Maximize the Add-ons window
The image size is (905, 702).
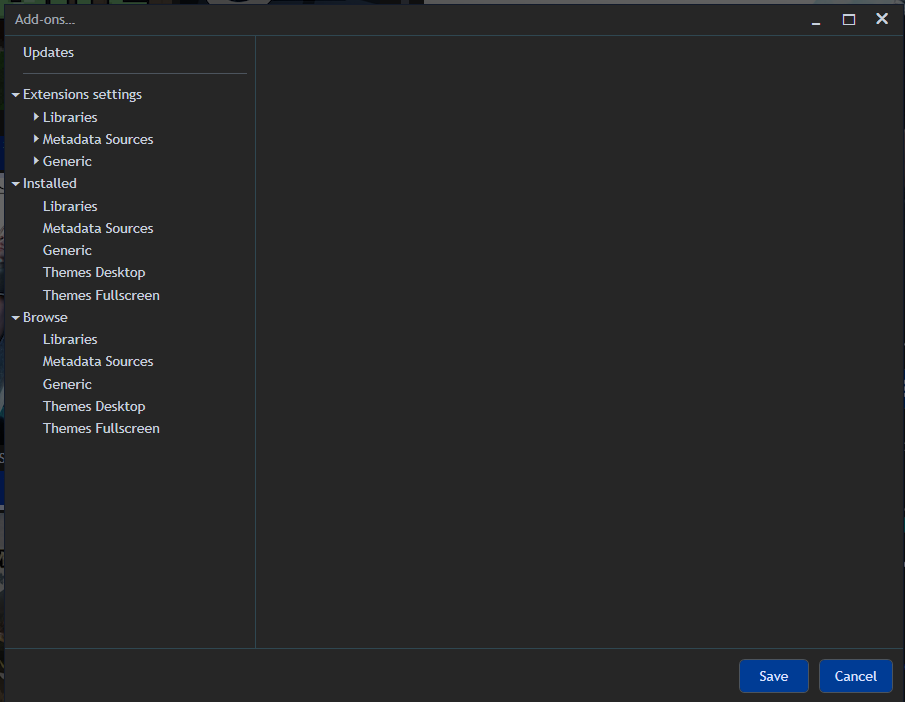(849, 19)
